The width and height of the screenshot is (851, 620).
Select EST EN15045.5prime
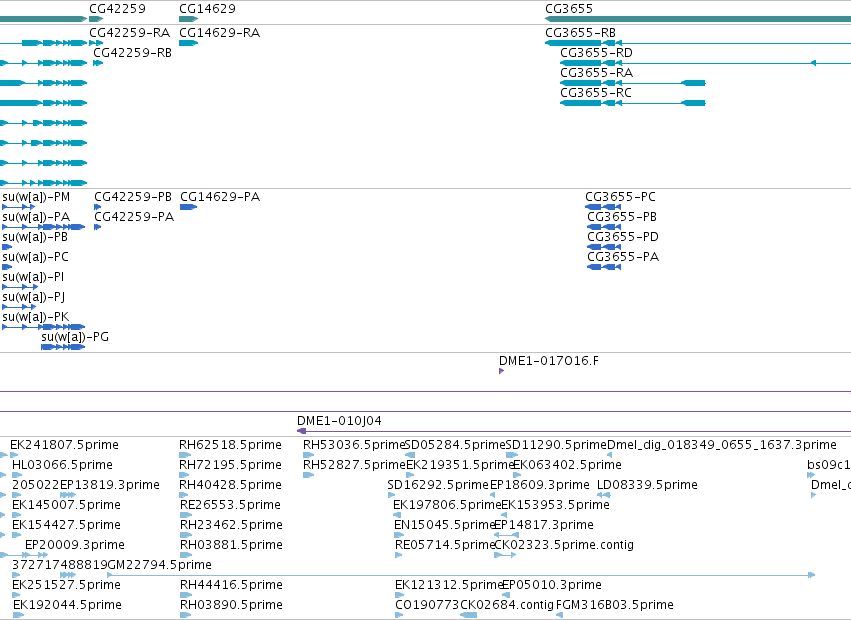(x=444, y=525)
